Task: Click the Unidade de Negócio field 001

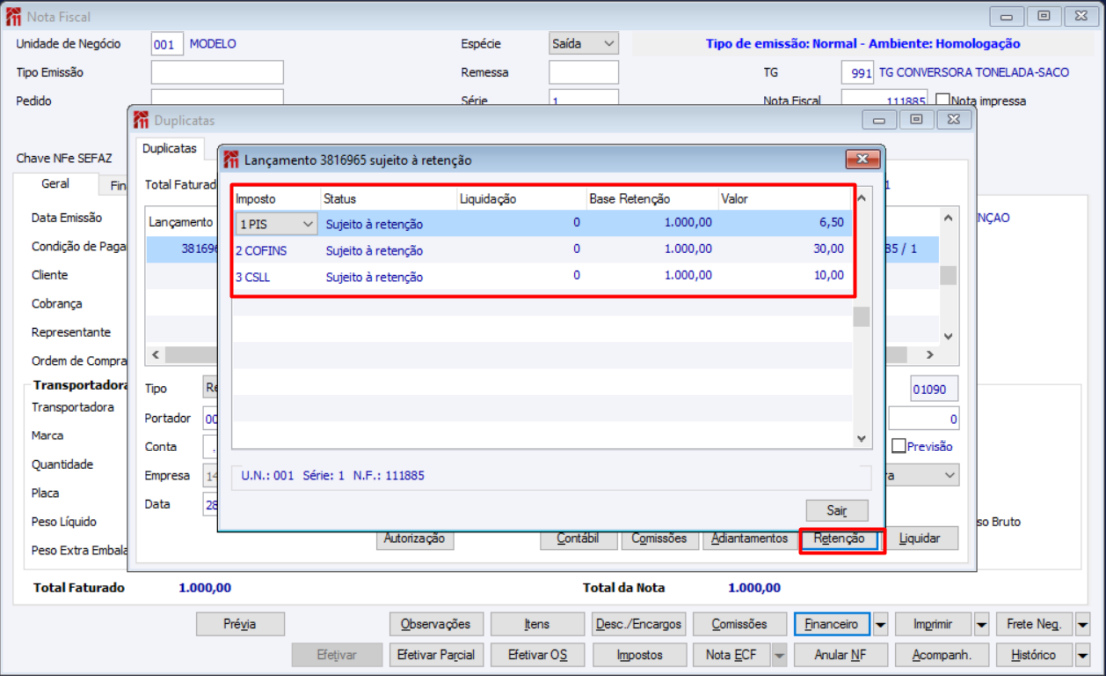Action: [x=166, y=44]
